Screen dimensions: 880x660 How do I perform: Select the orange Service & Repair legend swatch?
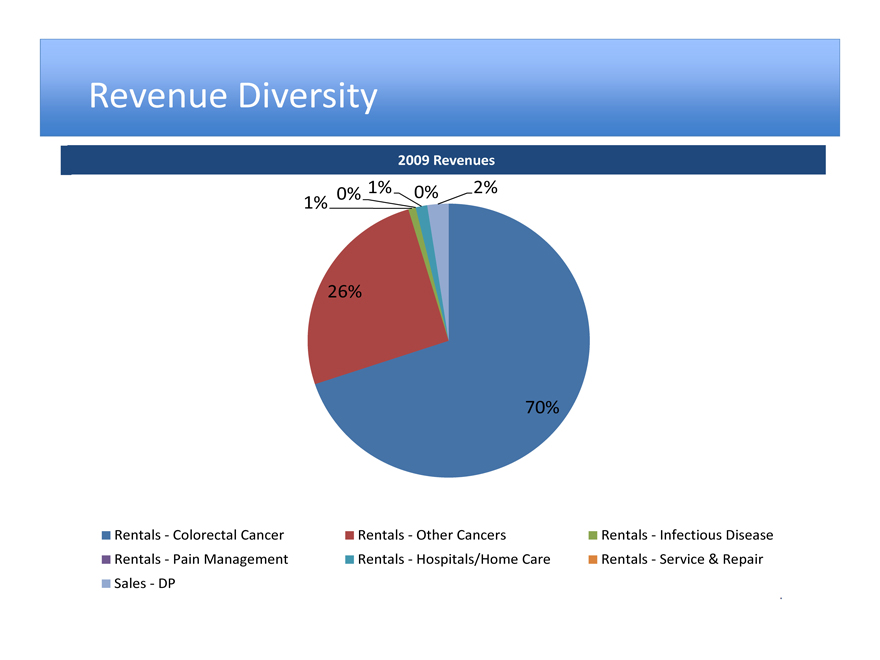pyautogui.click(x=593, y=559)
